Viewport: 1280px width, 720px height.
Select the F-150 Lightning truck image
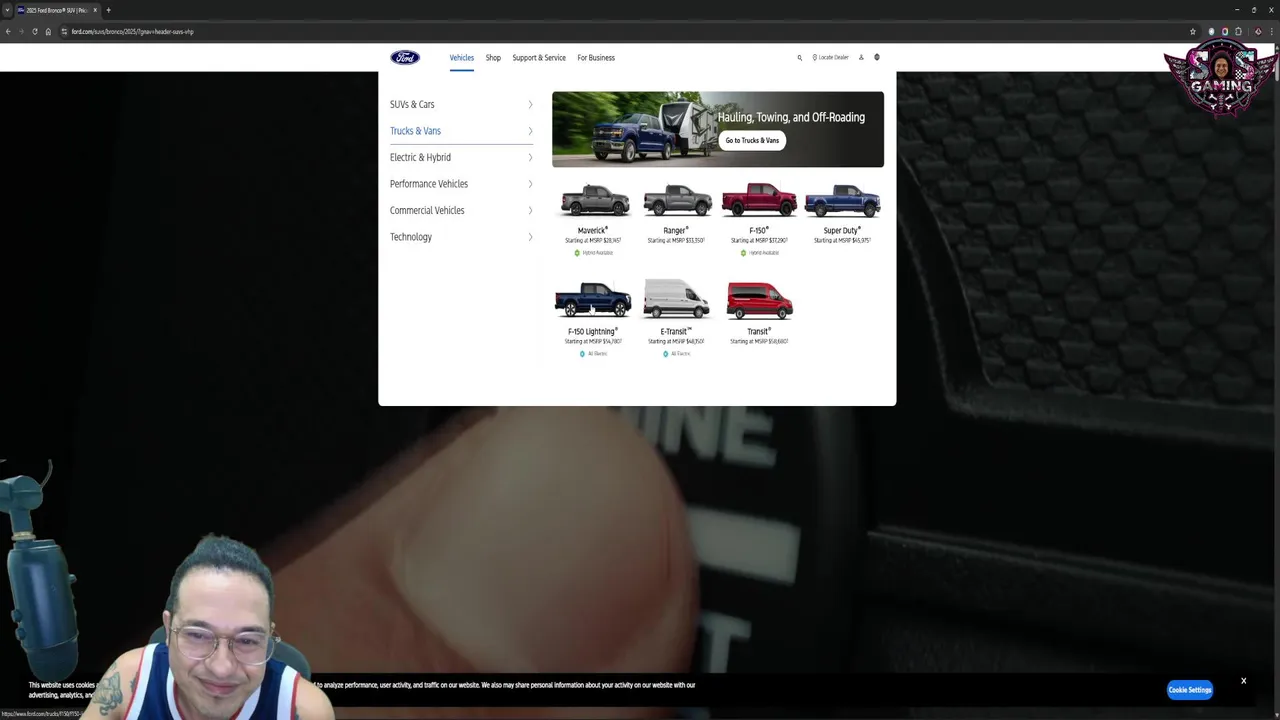[x=593, y=299]
